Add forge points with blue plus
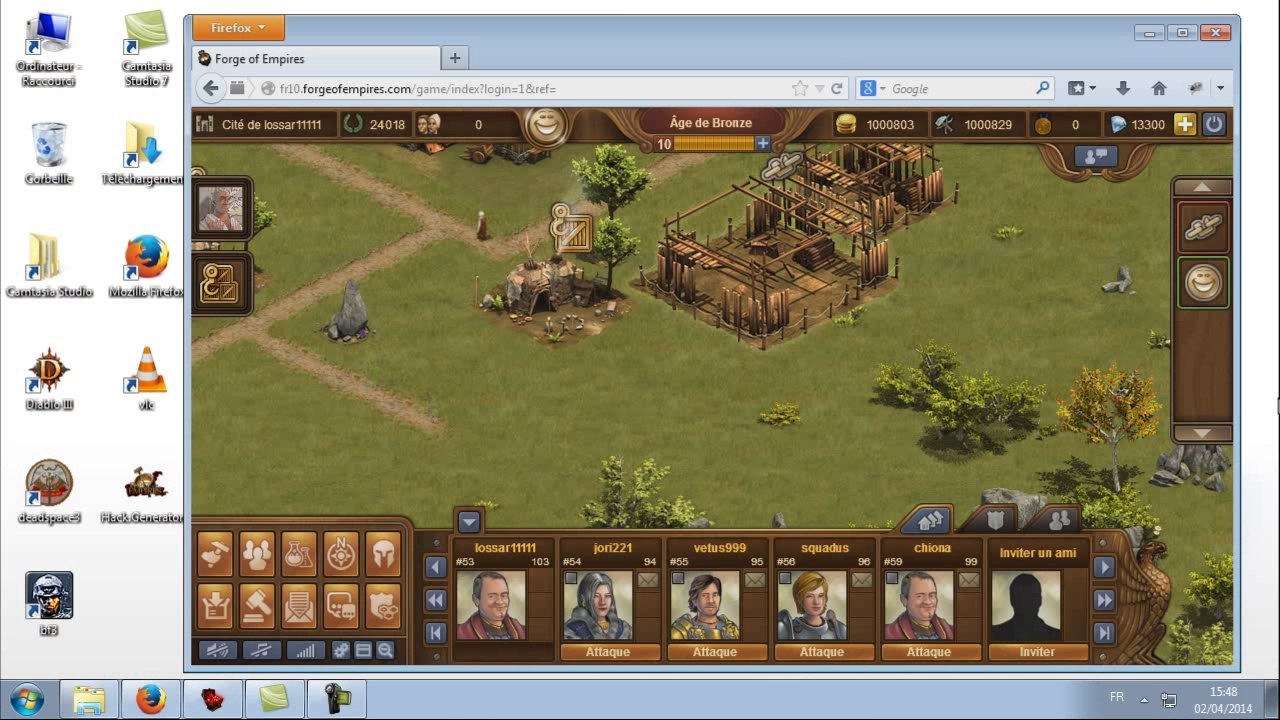Image resolution: width=1280 pixels, height=720 pixels. (x=763, y=144)
